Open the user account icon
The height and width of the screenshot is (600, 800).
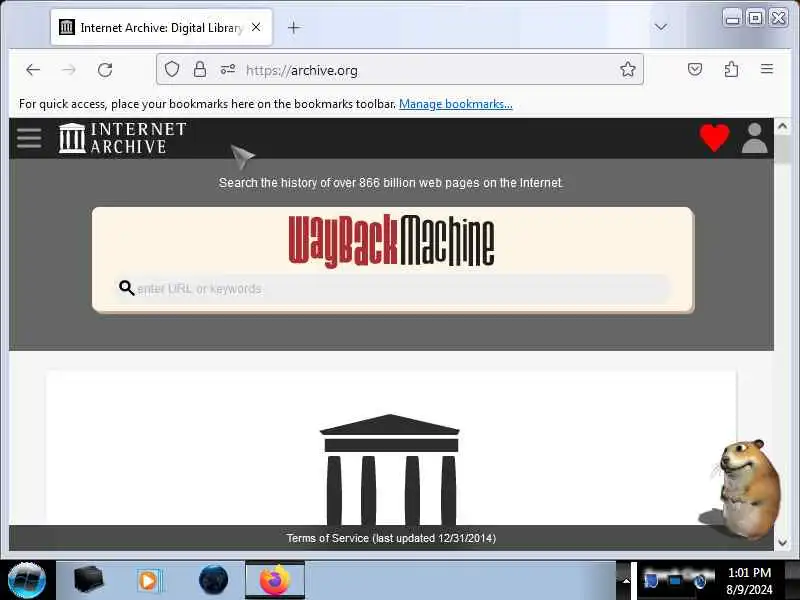point(755,138)
